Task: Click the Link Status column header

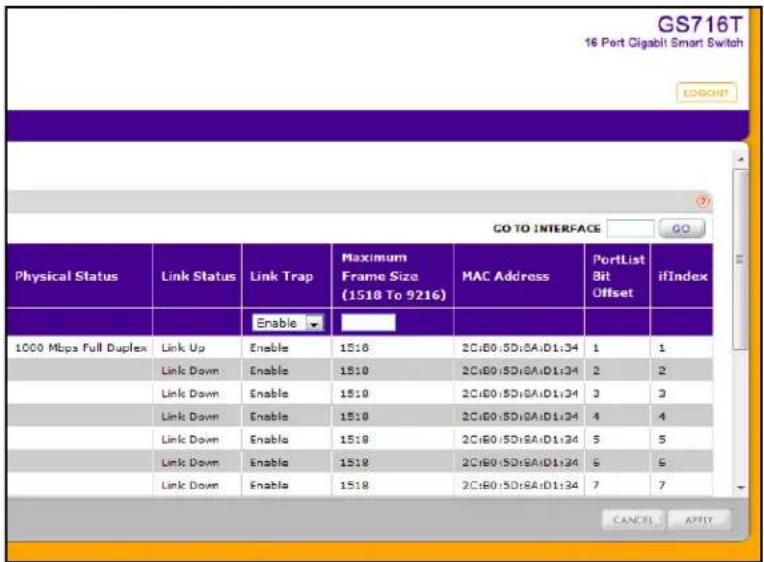Action: pyautogui.click(x=198, y=276)
